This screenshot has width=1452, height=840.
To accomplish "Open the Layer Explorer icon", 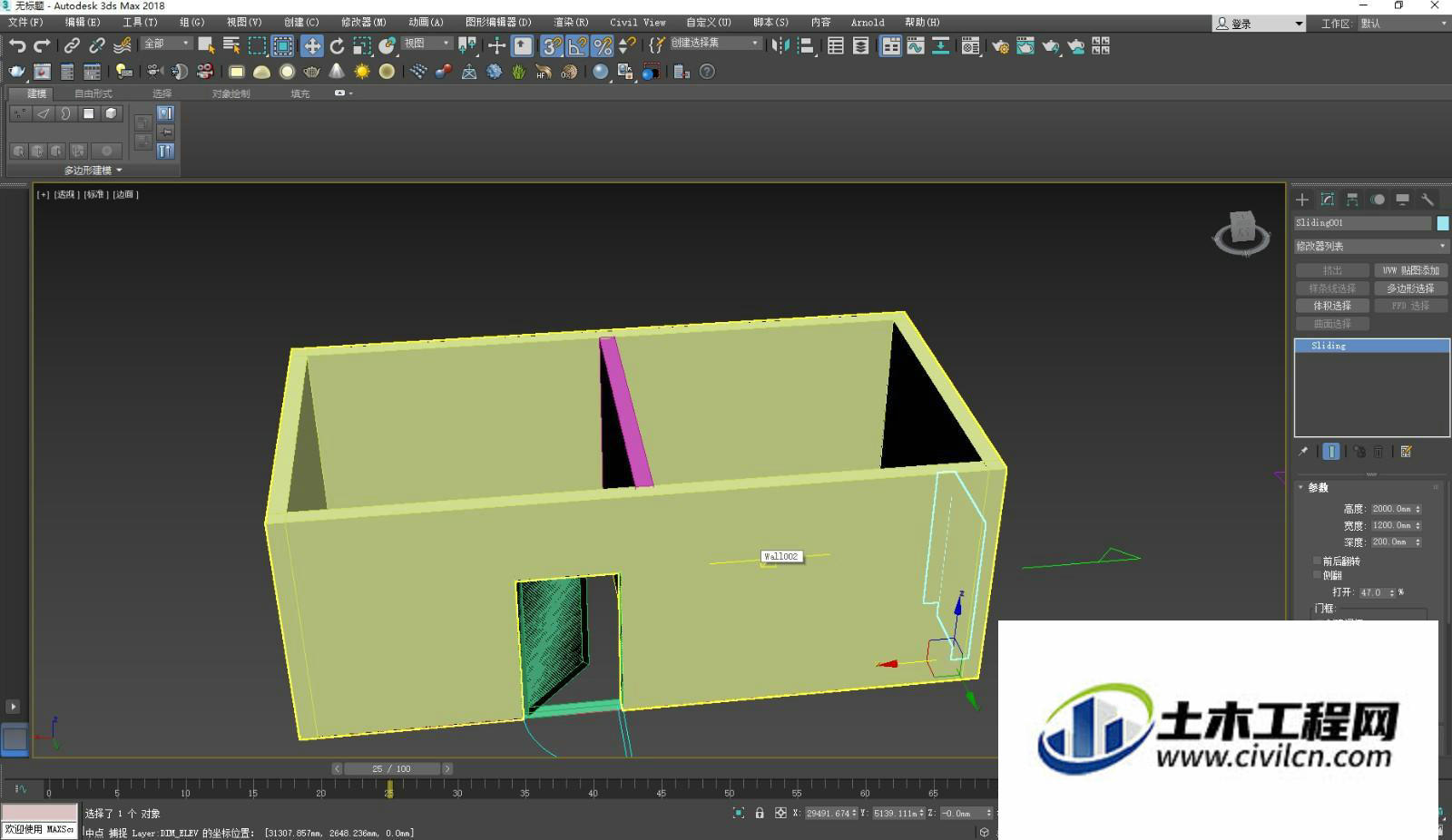I will click(x=860, y=45).
